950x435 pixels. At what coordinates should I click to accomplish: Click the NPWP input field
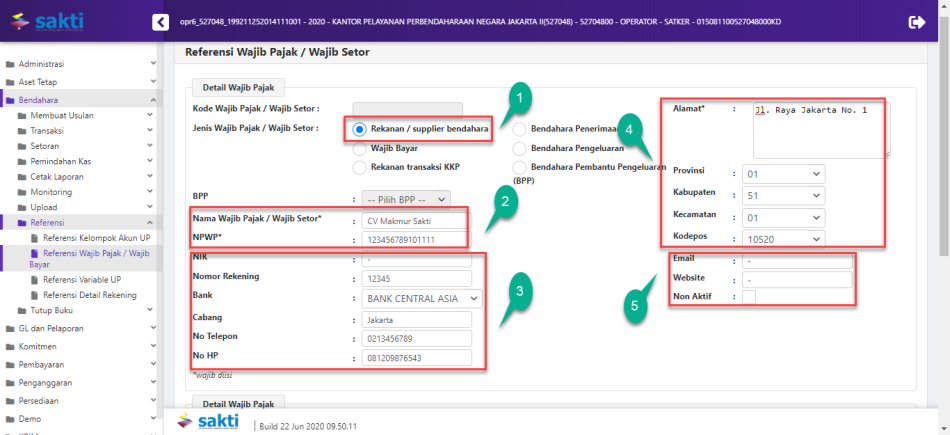415,239
